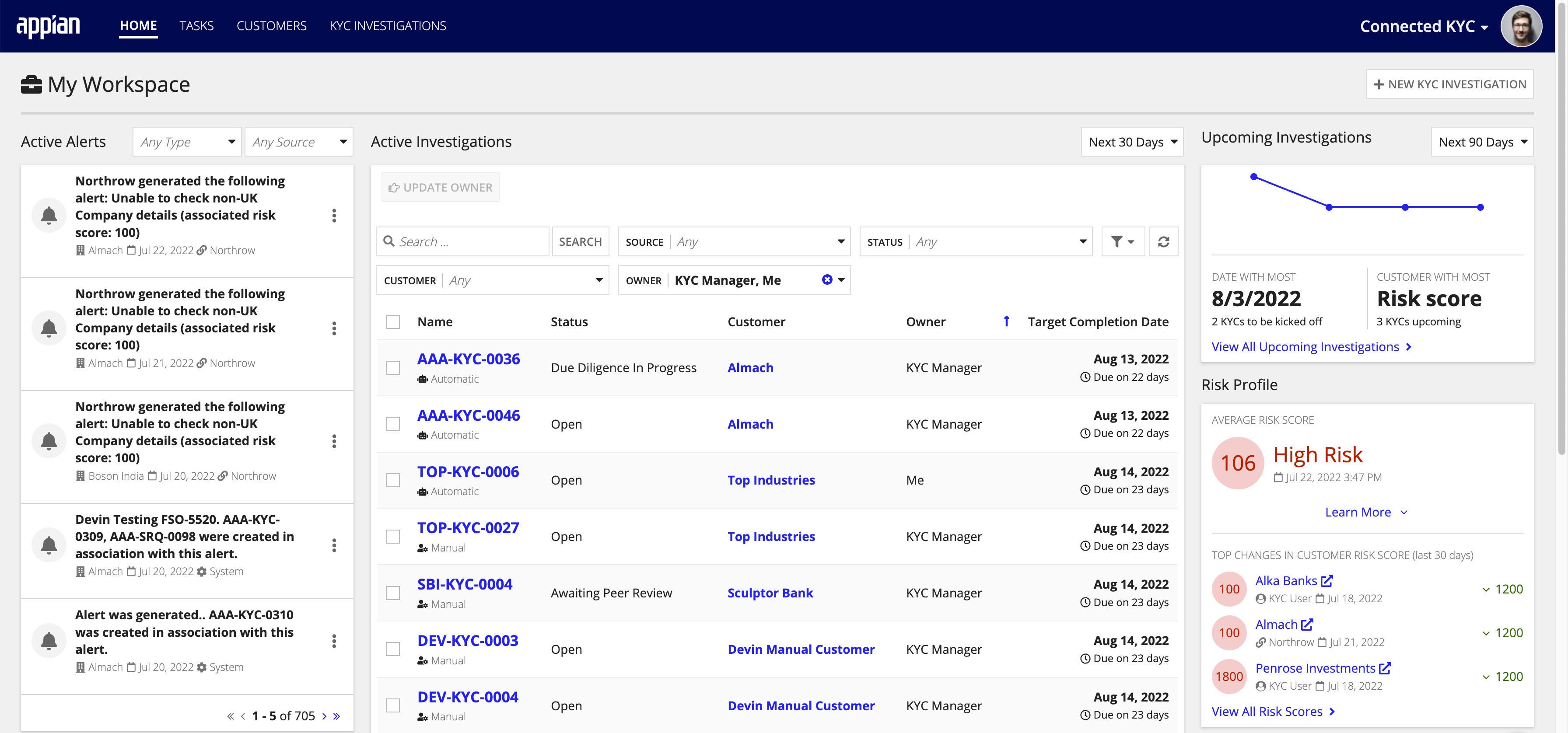This screenshot has height=733, width=1568.
Task: Open View All Risk Scores link
Action: point(1273,711)
